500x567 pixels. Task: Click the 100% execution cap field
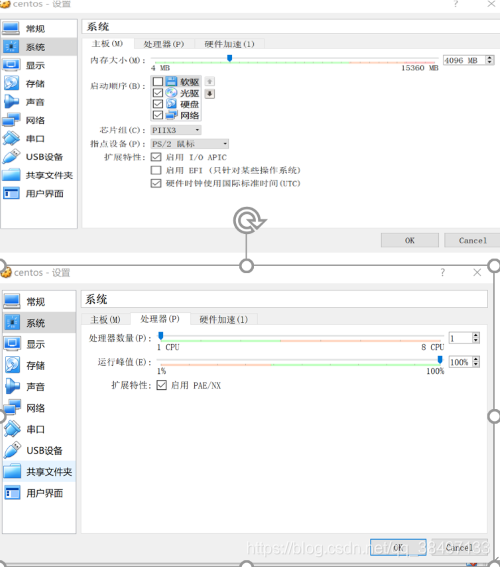click(x=461, y=362)
